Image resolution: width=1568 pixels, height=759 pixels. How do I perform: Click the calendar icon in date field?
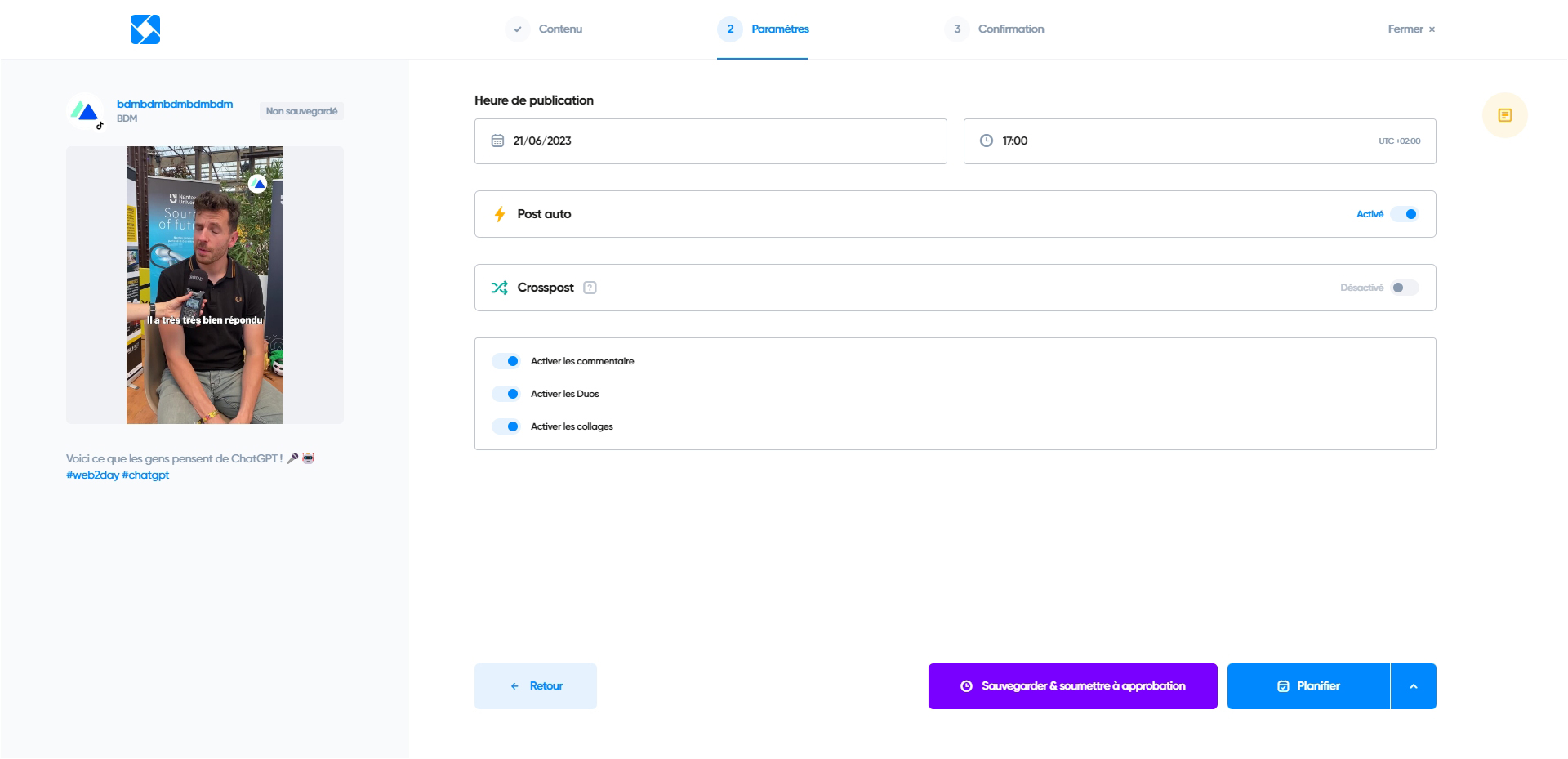point(497,141)
